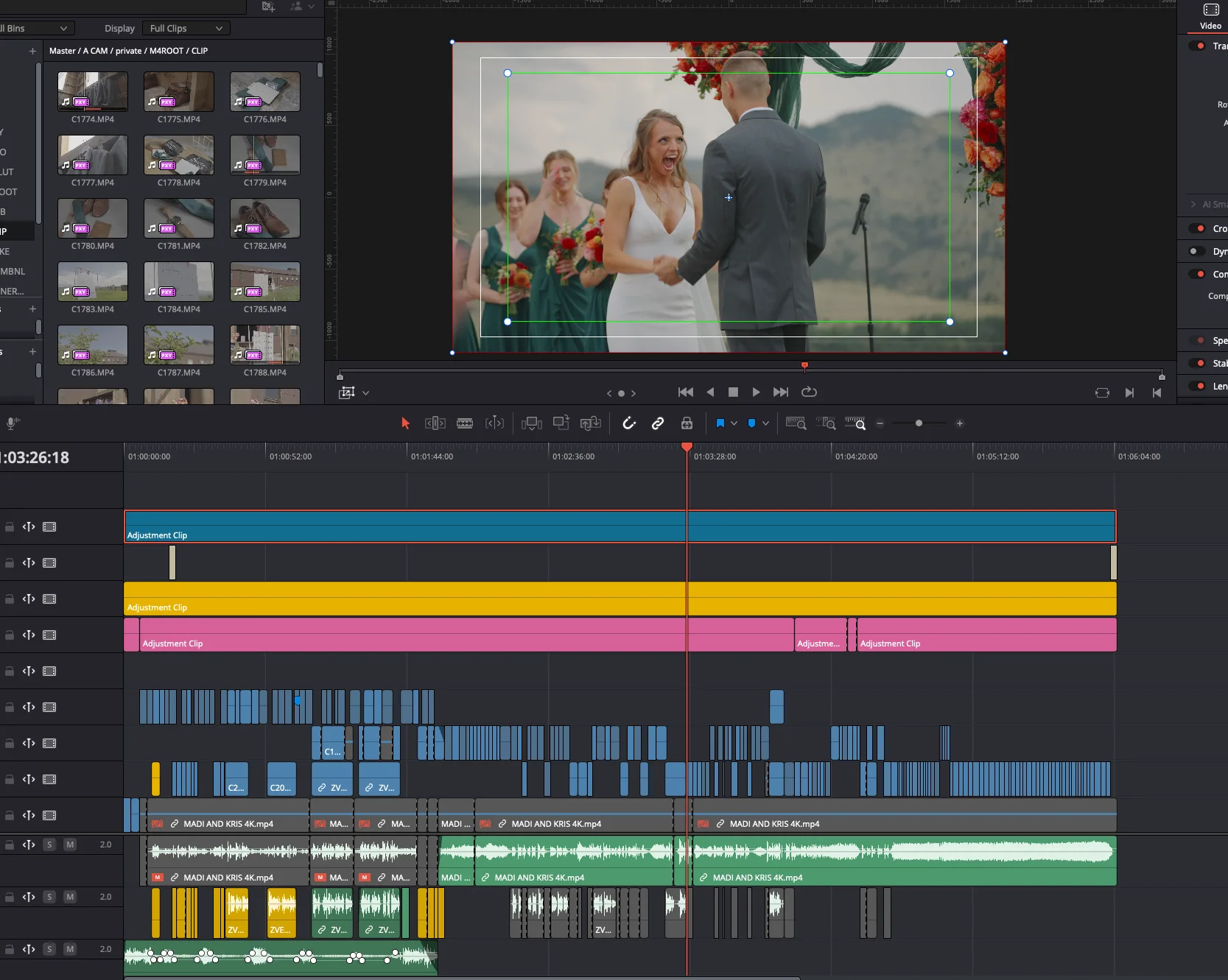
Task: Expand the AI Smart section chevron
Action: coord(1193,204)
